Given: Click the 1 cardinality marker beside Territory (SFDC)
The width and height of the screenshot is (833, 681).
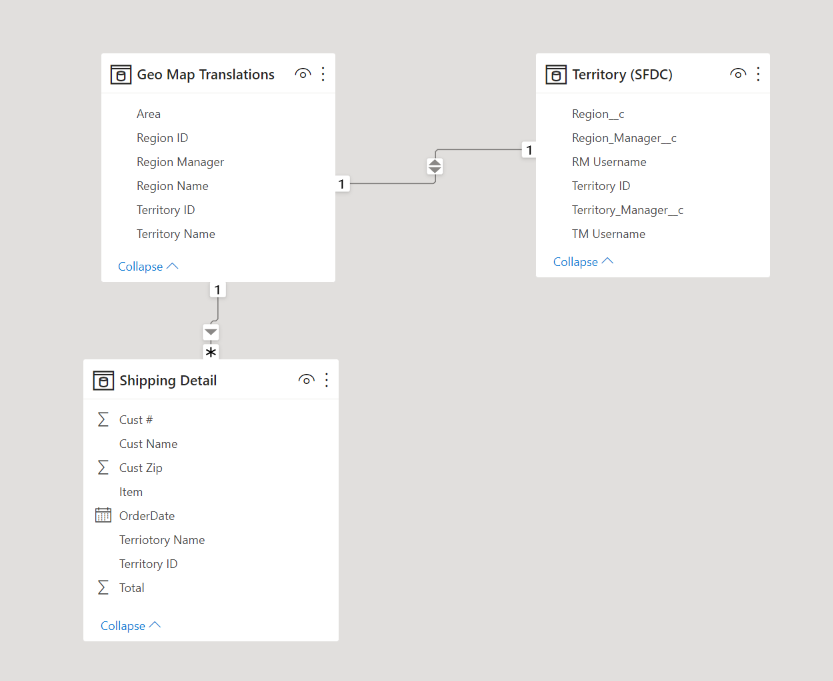Looking at the screenshot, I should pyautogui.click(x=529, y=150).
